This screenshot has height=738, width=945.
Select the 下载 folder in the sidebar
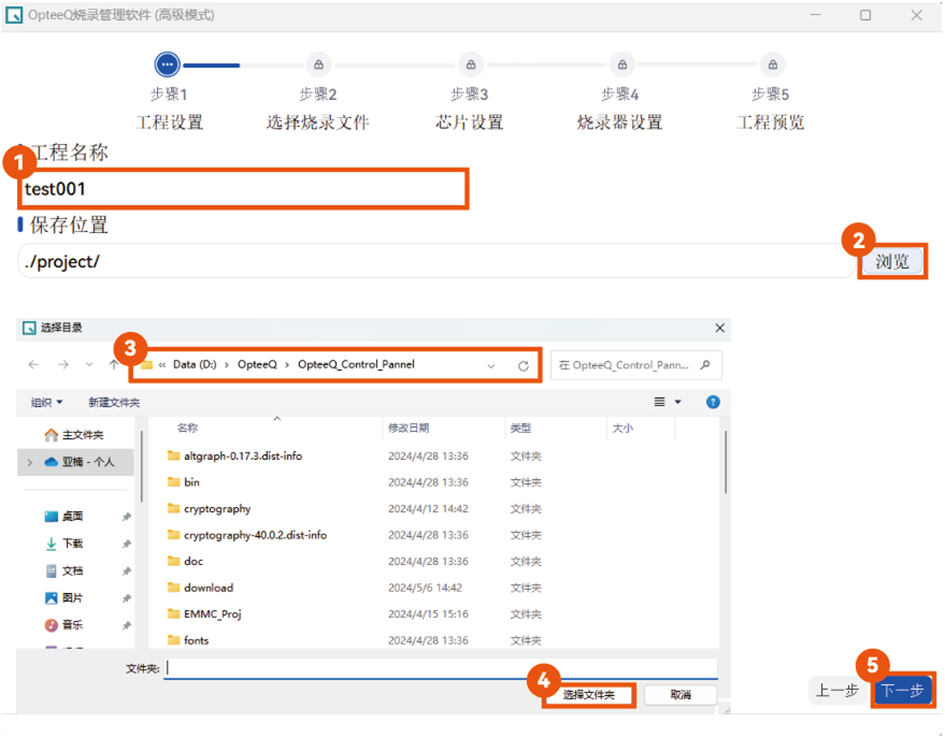[x=72, y=544]
